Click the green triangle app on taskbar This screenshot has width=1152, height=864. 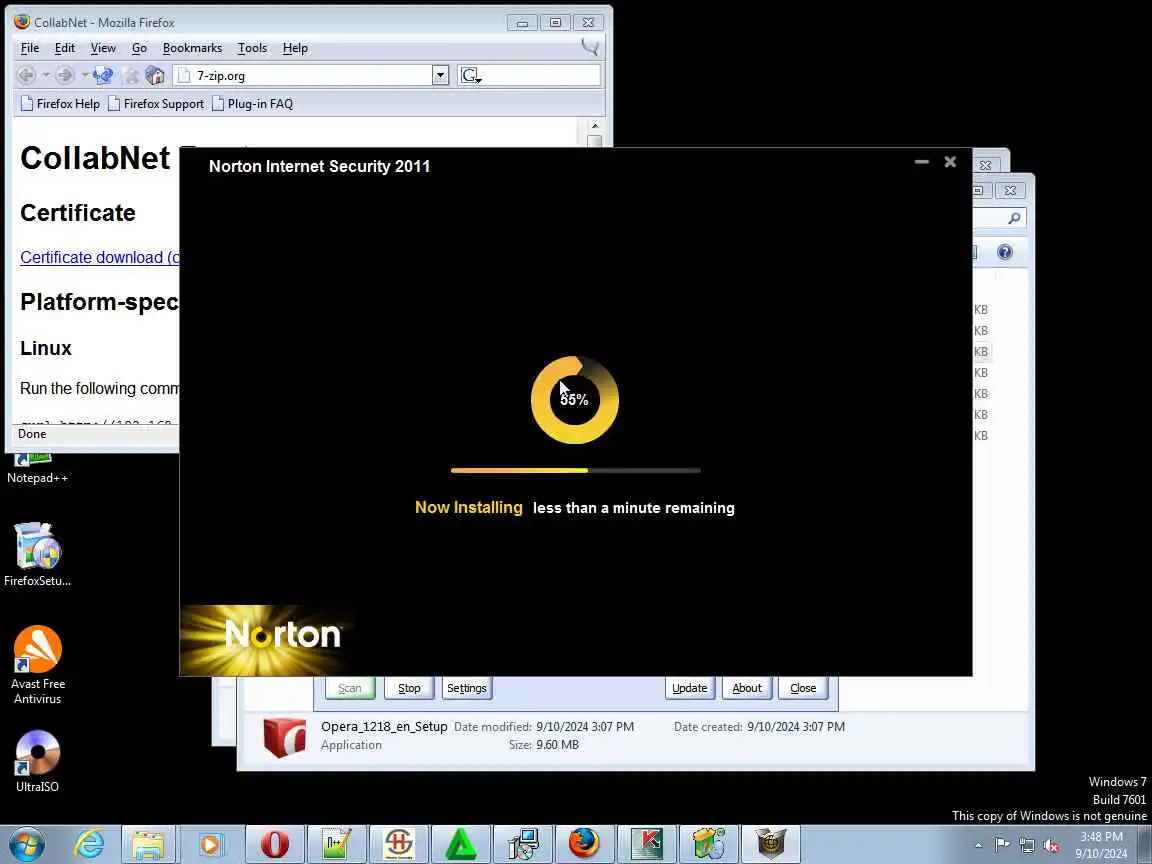point(460,844)
